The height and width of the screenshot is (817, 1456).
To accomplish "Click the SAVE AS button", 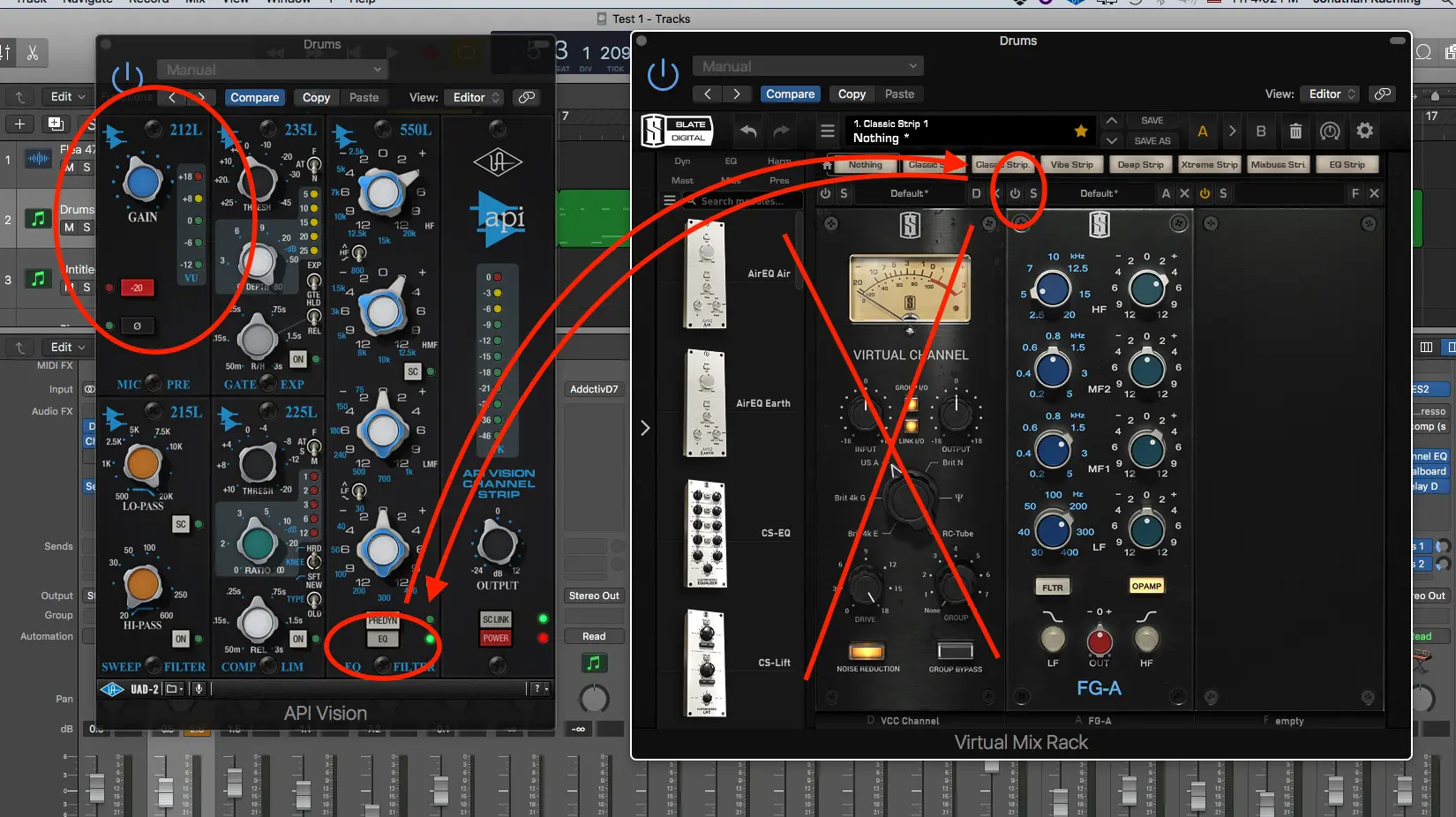I will [1152, 141].
